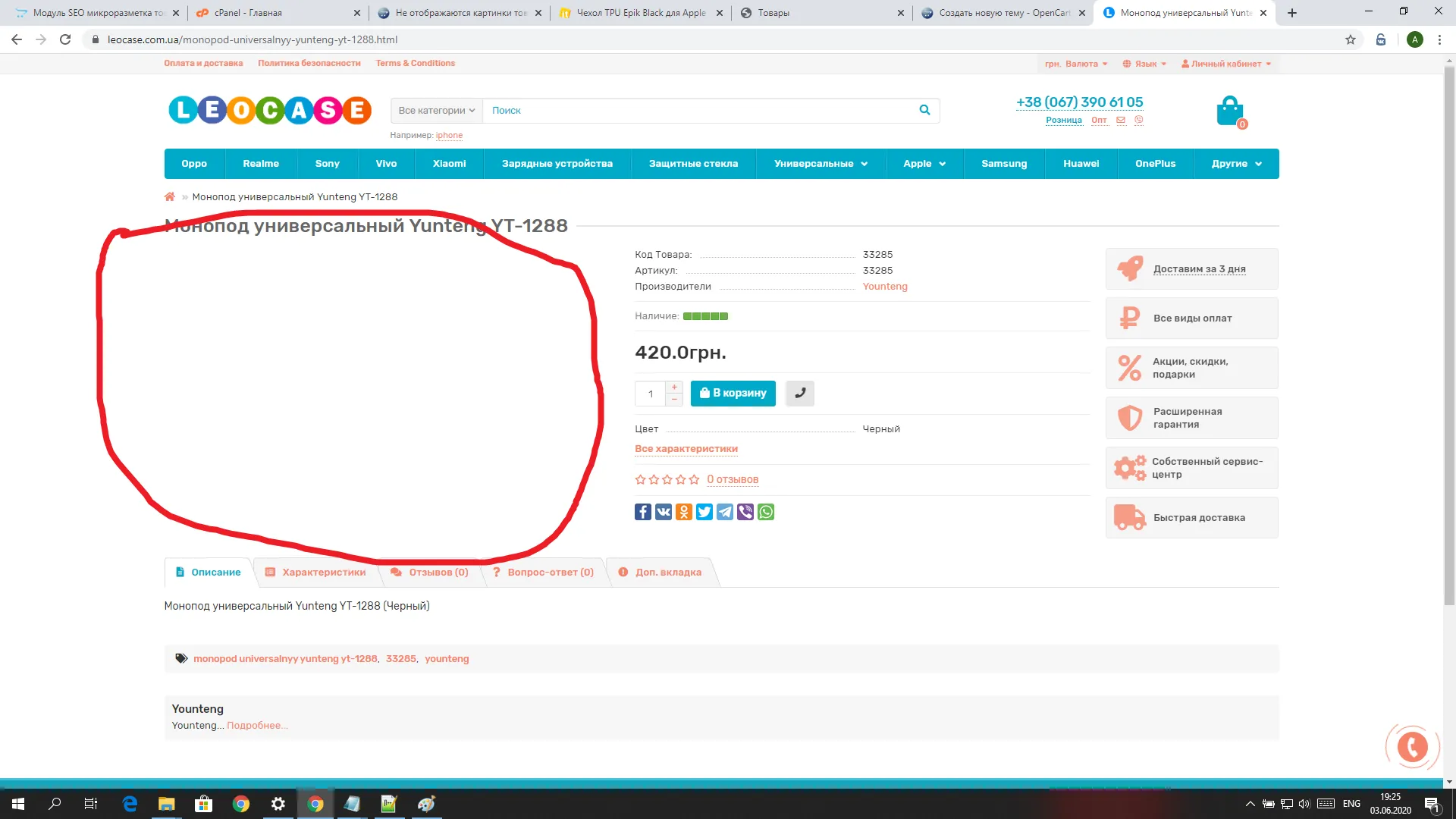Switch to cPanel - Главная browser tab
Screen dimensions: 1456x819
click(276, 13)
